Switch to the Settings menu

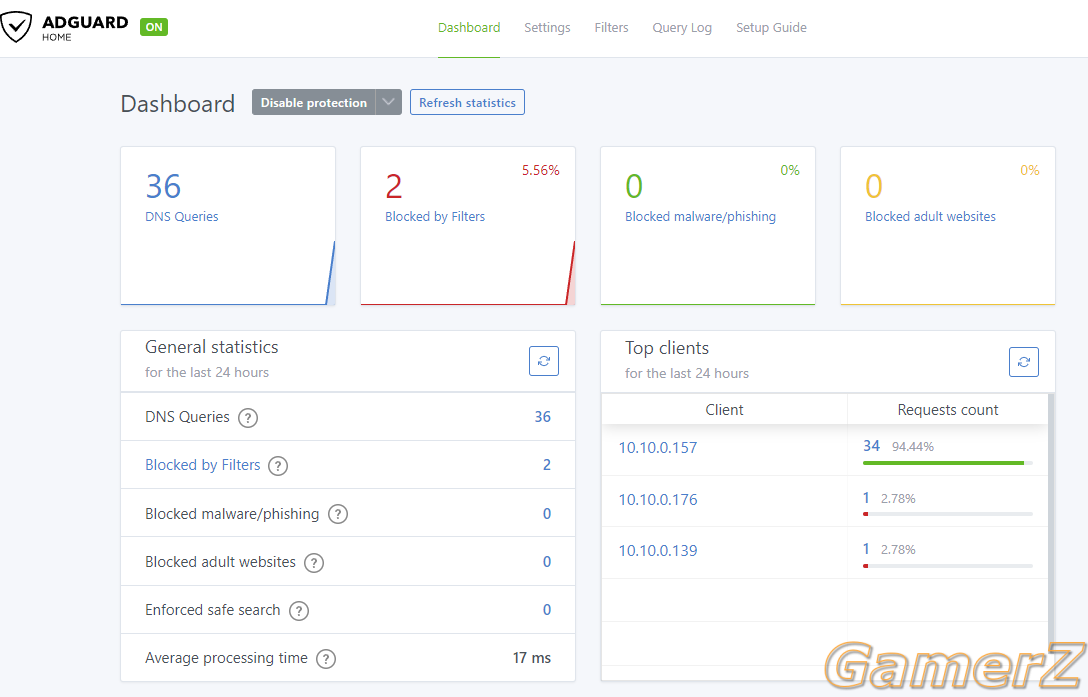tap(547, 28)
